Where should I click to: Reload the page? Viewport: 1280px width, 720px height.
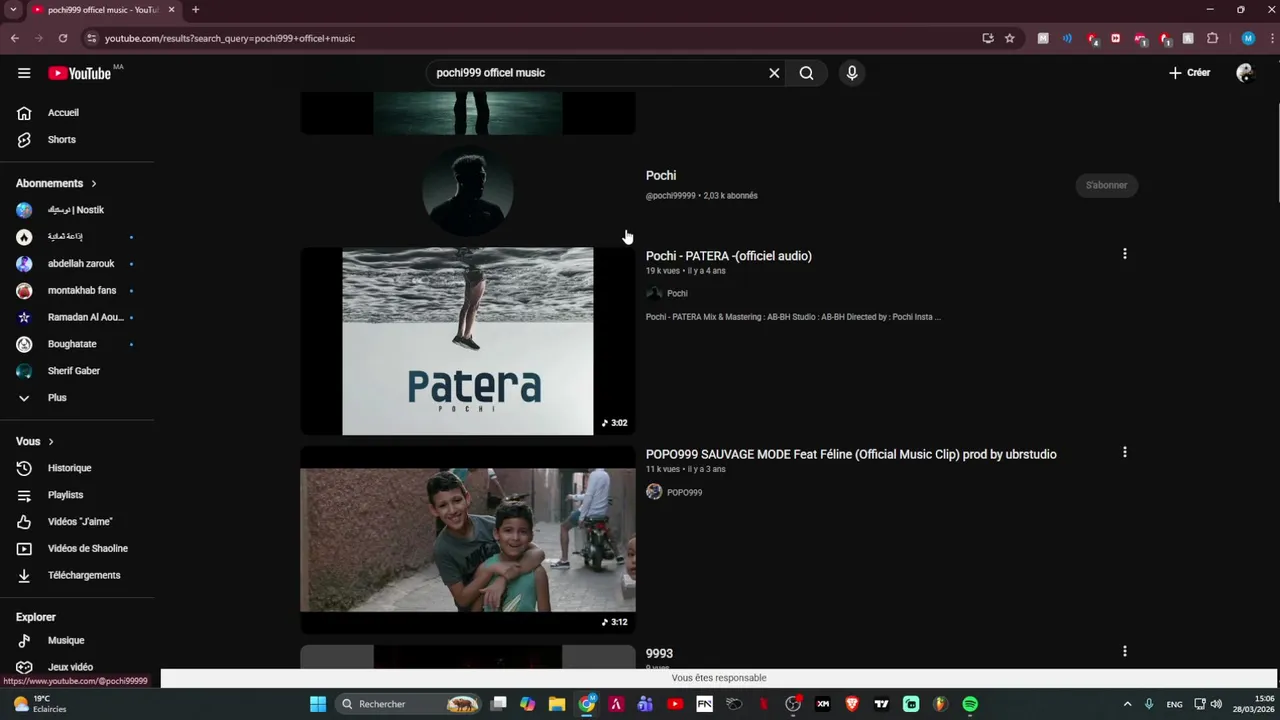[x=63, y=38]
